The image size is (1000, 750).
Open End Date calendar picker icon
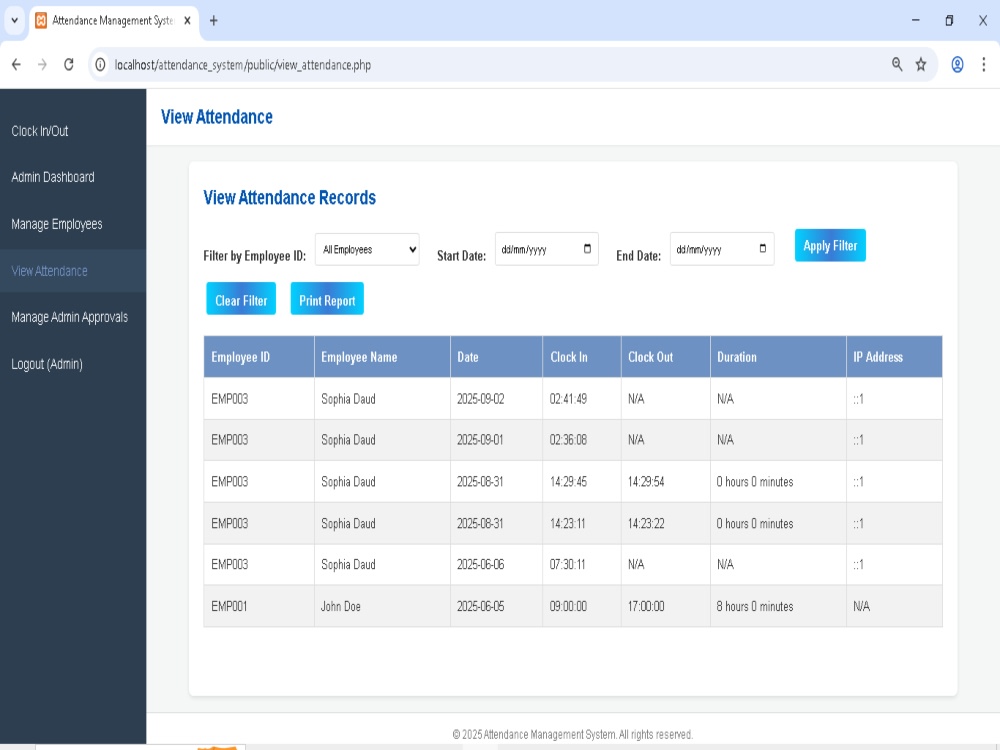[x=763, y=249]
